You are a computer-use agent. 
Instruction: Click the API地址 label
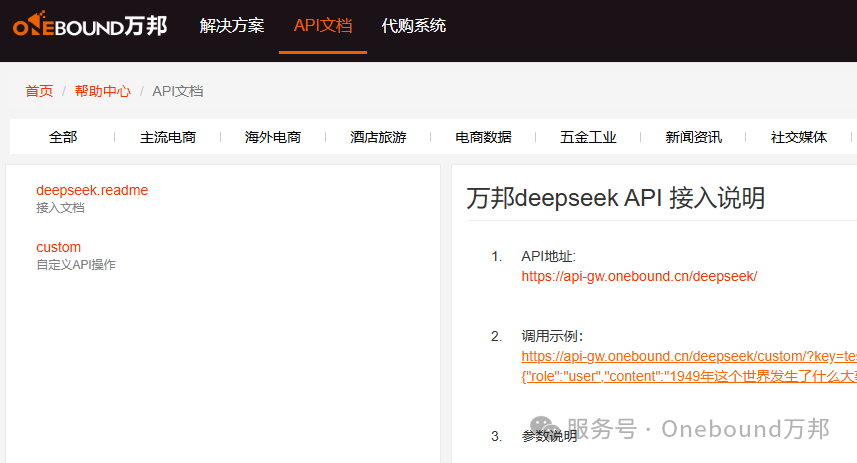[548, 256]
